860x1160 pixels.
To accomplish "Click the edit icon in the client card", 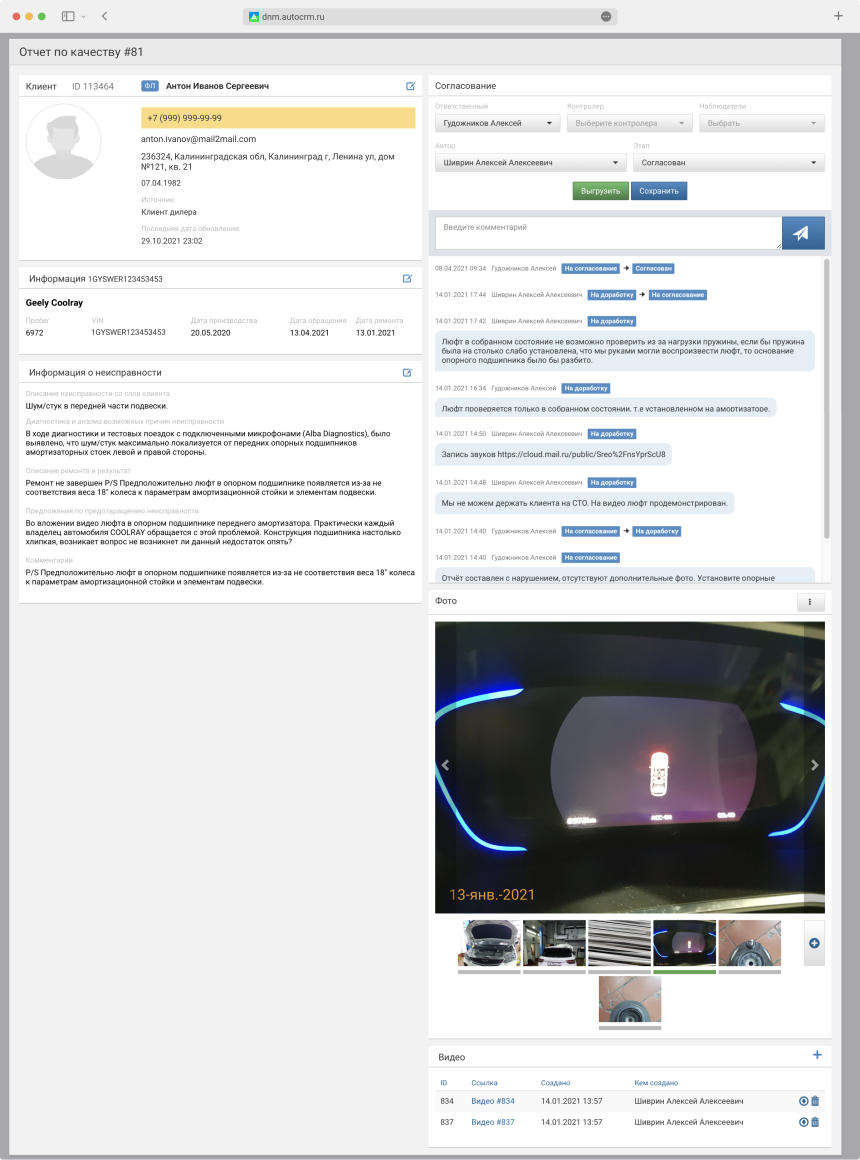I will pyautogui.click(x=410, y=87).
